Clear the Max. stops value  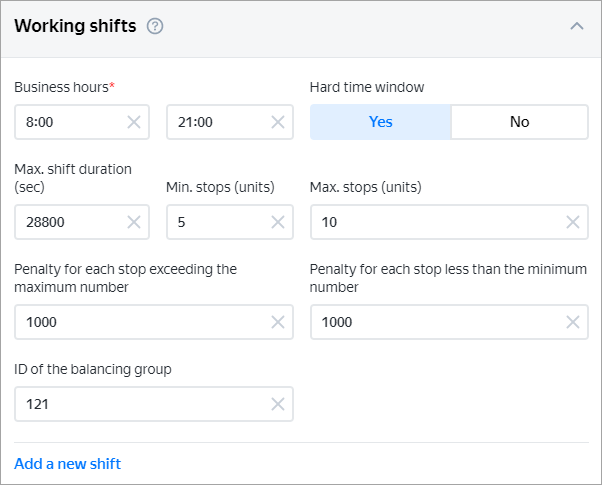pos(573,222)
